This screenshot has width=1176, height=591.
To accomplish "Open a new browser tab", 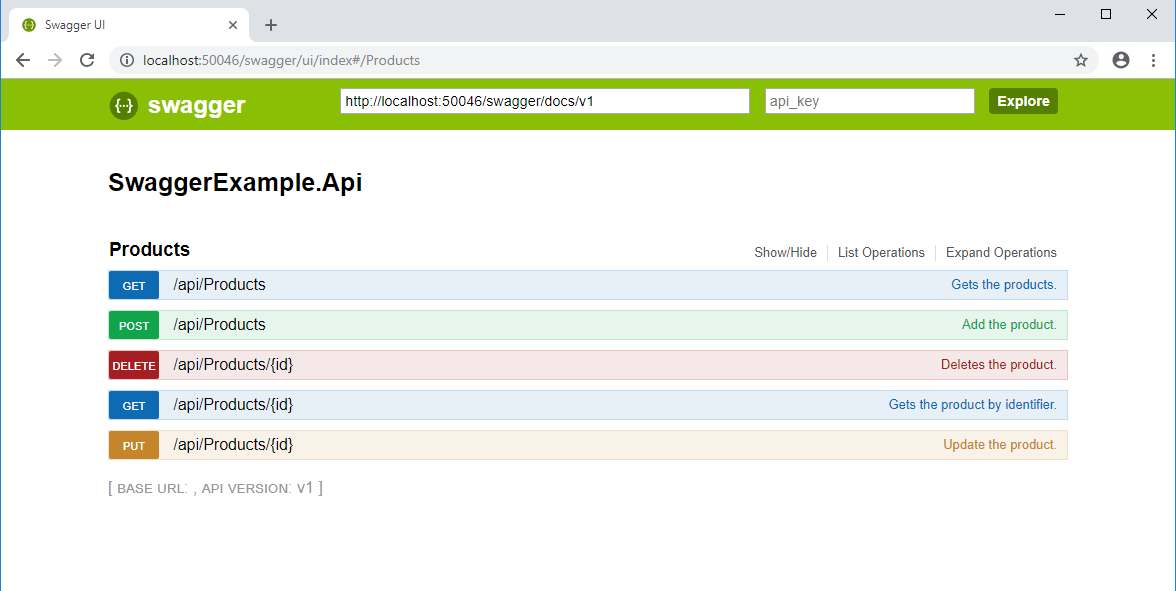I will coord(271,25).
